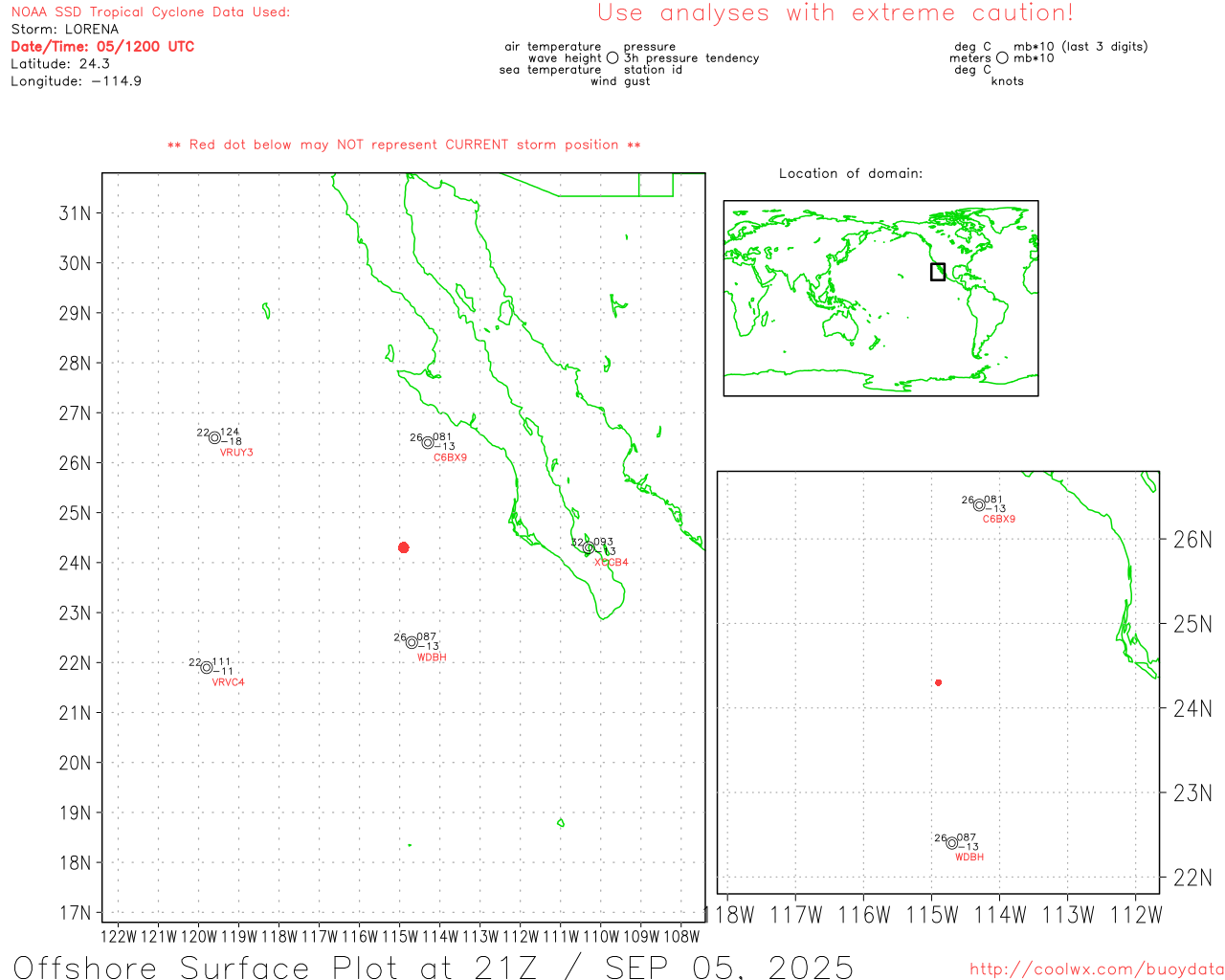Click the 124 pressure value near VRUY3

pos(230,433)
